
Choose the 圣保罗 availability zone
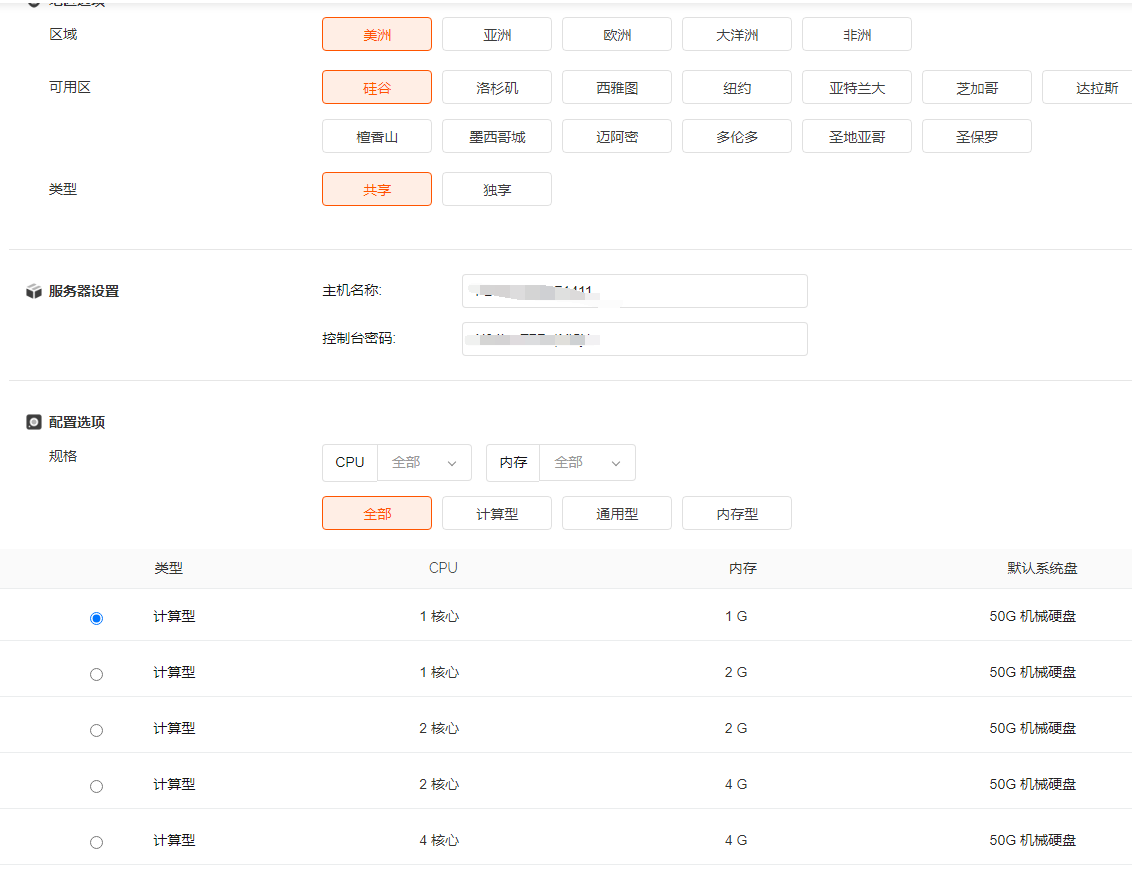[x=977, y=137]
